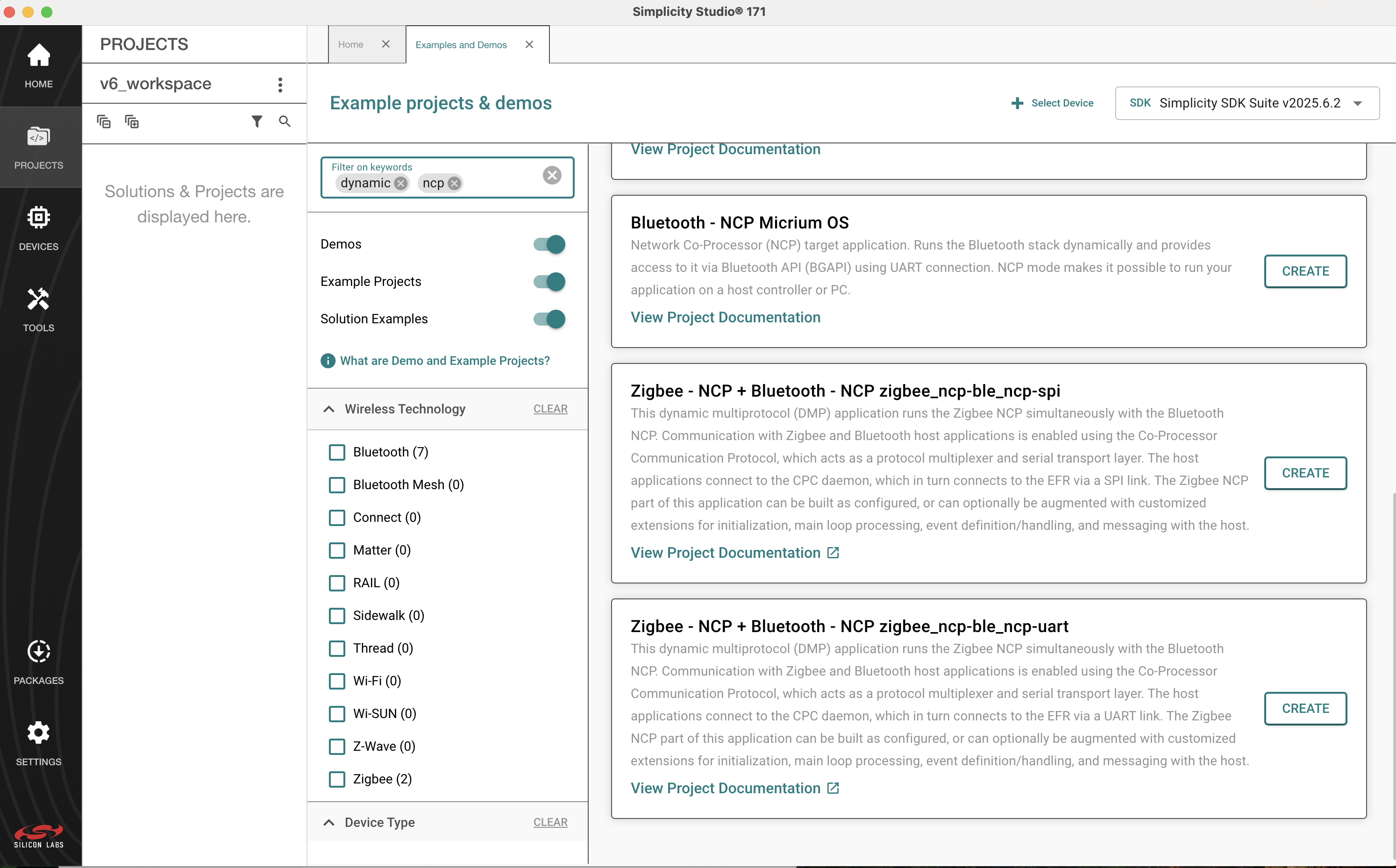Collapse all projects in the workspace tree
This screenshot has width=1396, height=868.
(104, 121)
